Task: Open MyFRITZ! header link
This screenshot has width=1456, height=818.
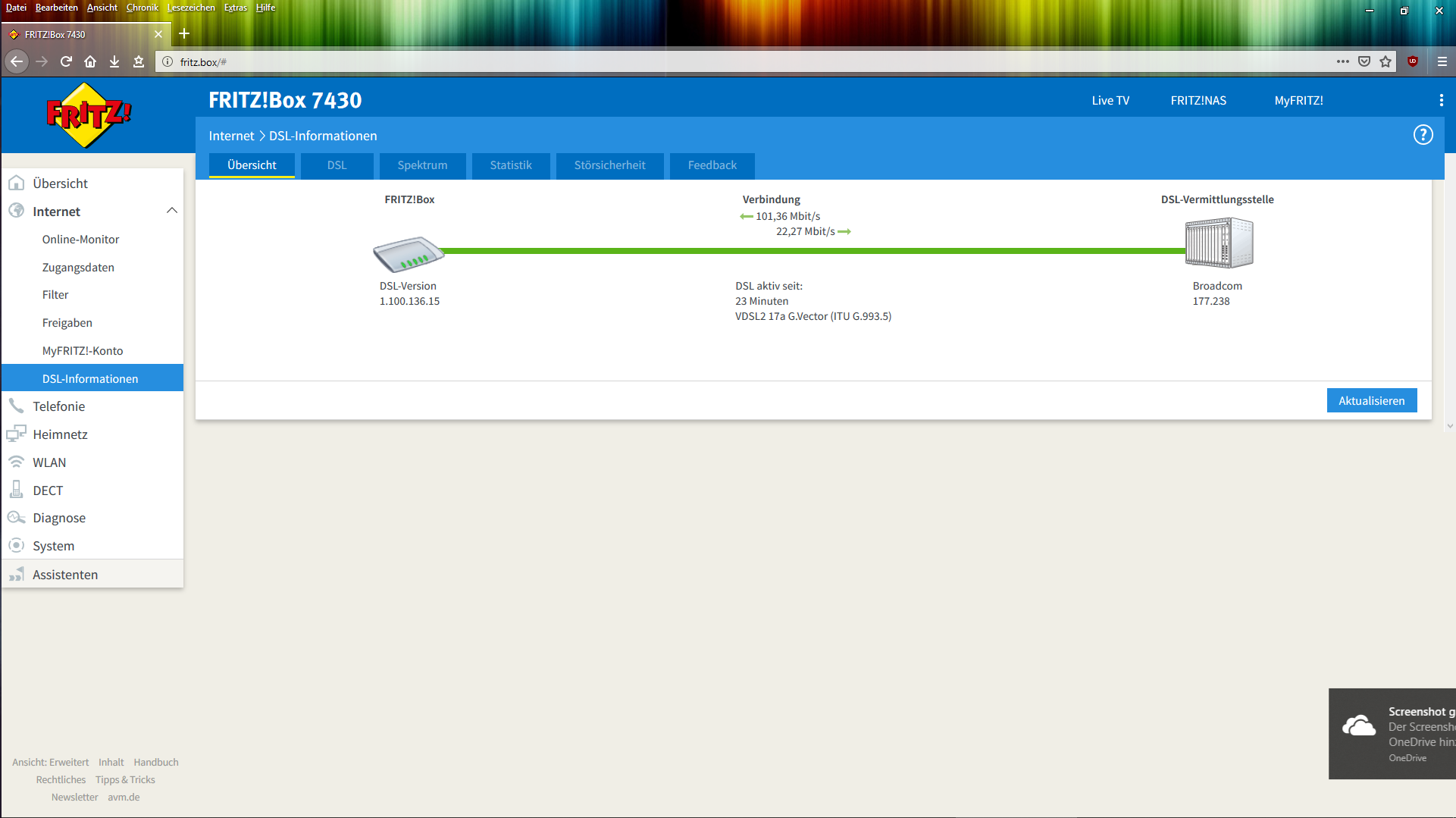Action: pyautogui.click(x=1298, y=100)
